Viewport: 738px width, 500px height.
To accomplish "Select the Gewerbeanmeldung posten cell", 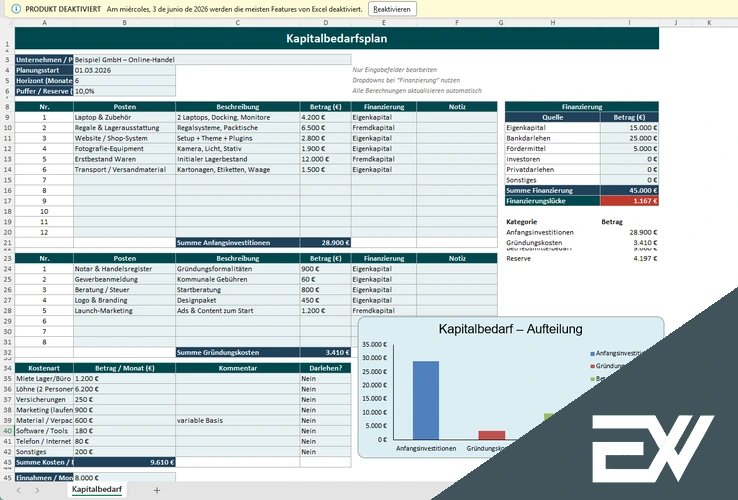I will click(124, 279).
